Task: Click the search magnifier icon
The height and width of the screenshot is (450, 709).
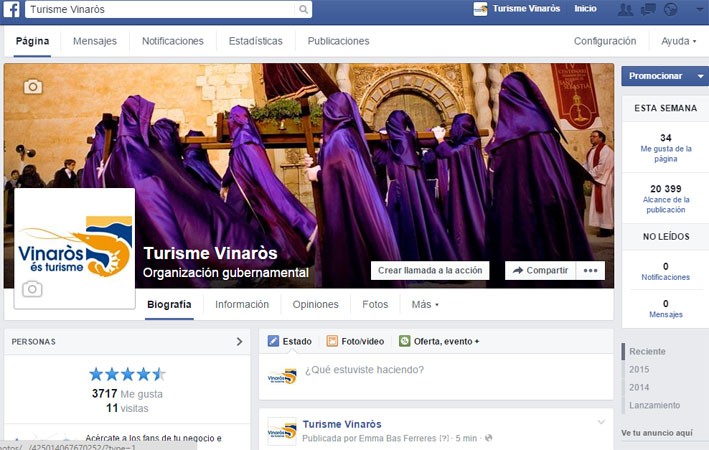Action: [x=303, y=9]
